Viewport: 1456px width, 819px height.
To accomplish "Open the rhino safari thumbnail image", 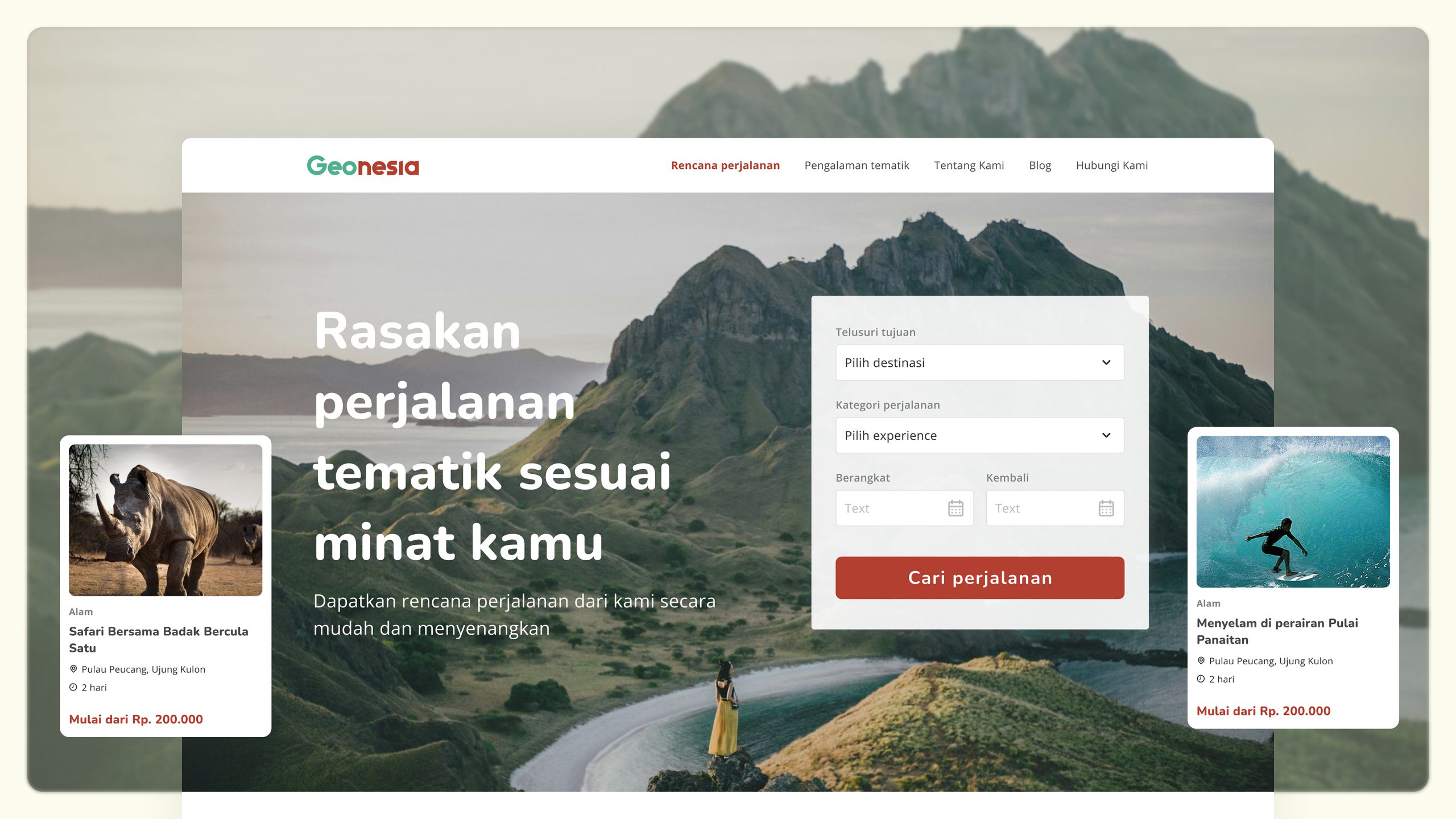I will click(x=166, y=520).
